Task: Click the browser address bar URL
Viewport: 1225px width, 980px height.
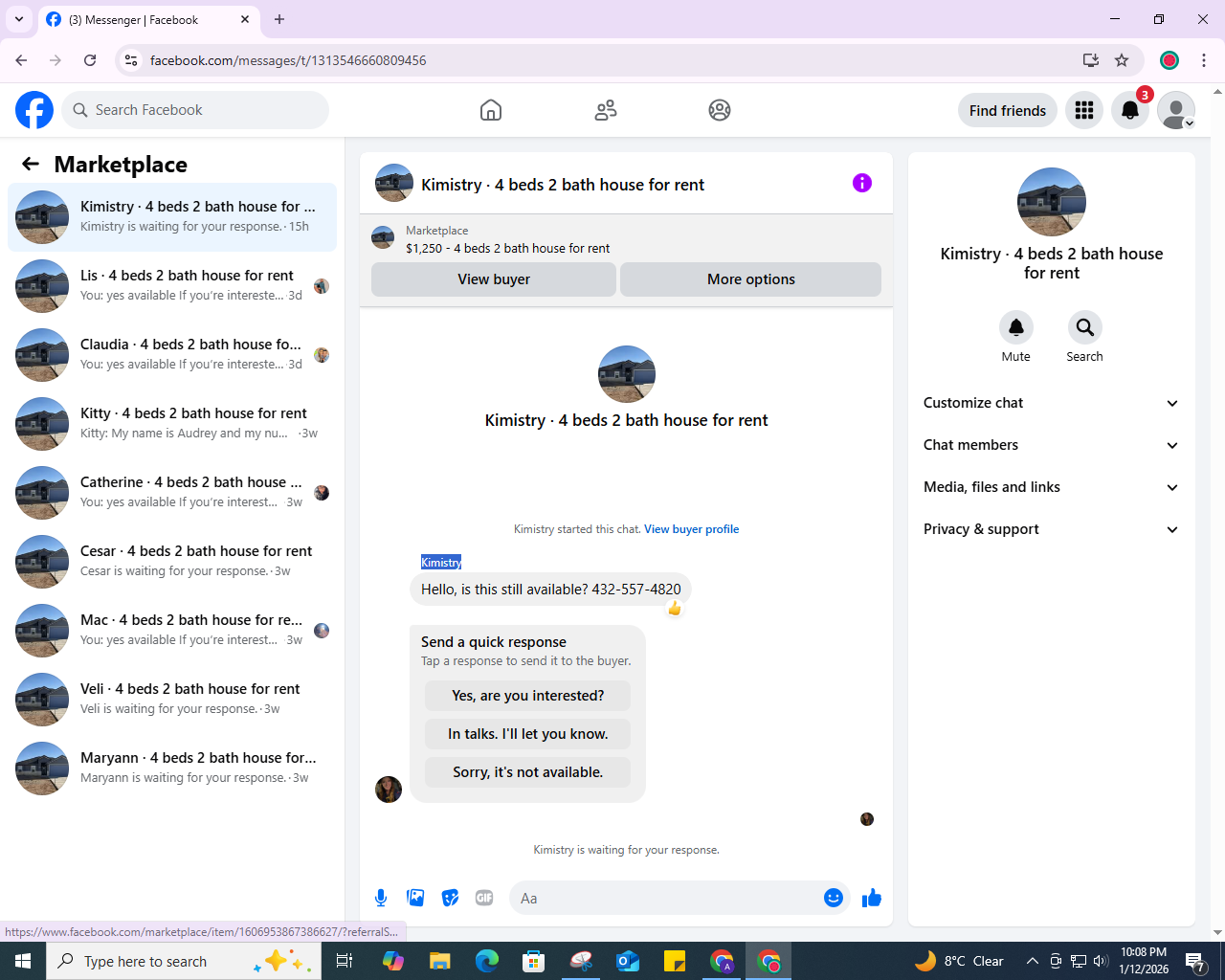Action: point(288,60)
